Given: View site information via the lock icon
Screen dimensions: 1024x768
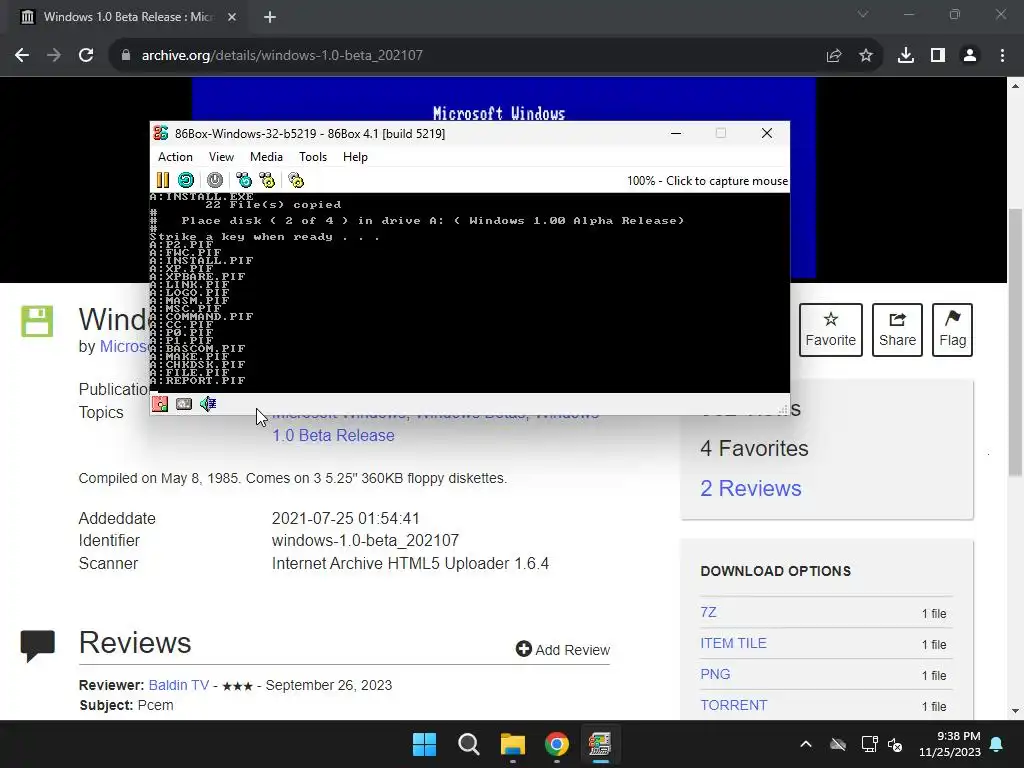Looking at the screenshot, I should point(125,56).
